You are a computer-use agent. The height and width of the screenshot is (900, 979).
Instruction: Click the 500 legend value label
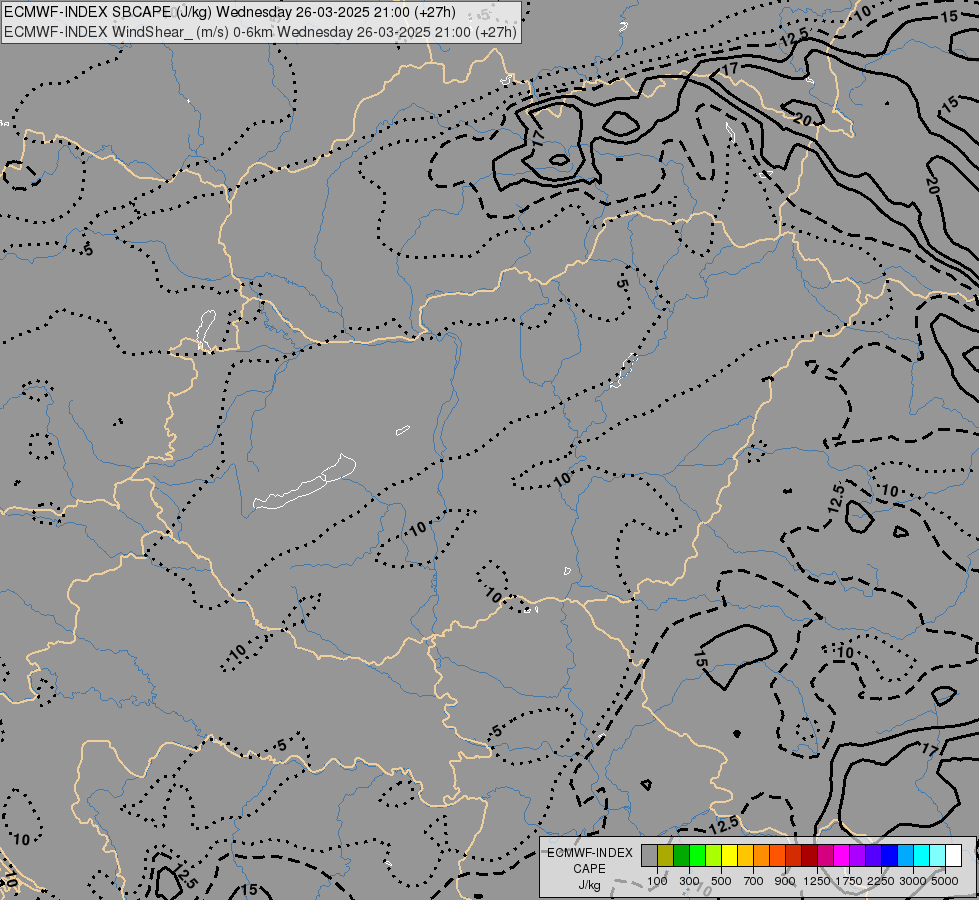(x=721, y=881)
